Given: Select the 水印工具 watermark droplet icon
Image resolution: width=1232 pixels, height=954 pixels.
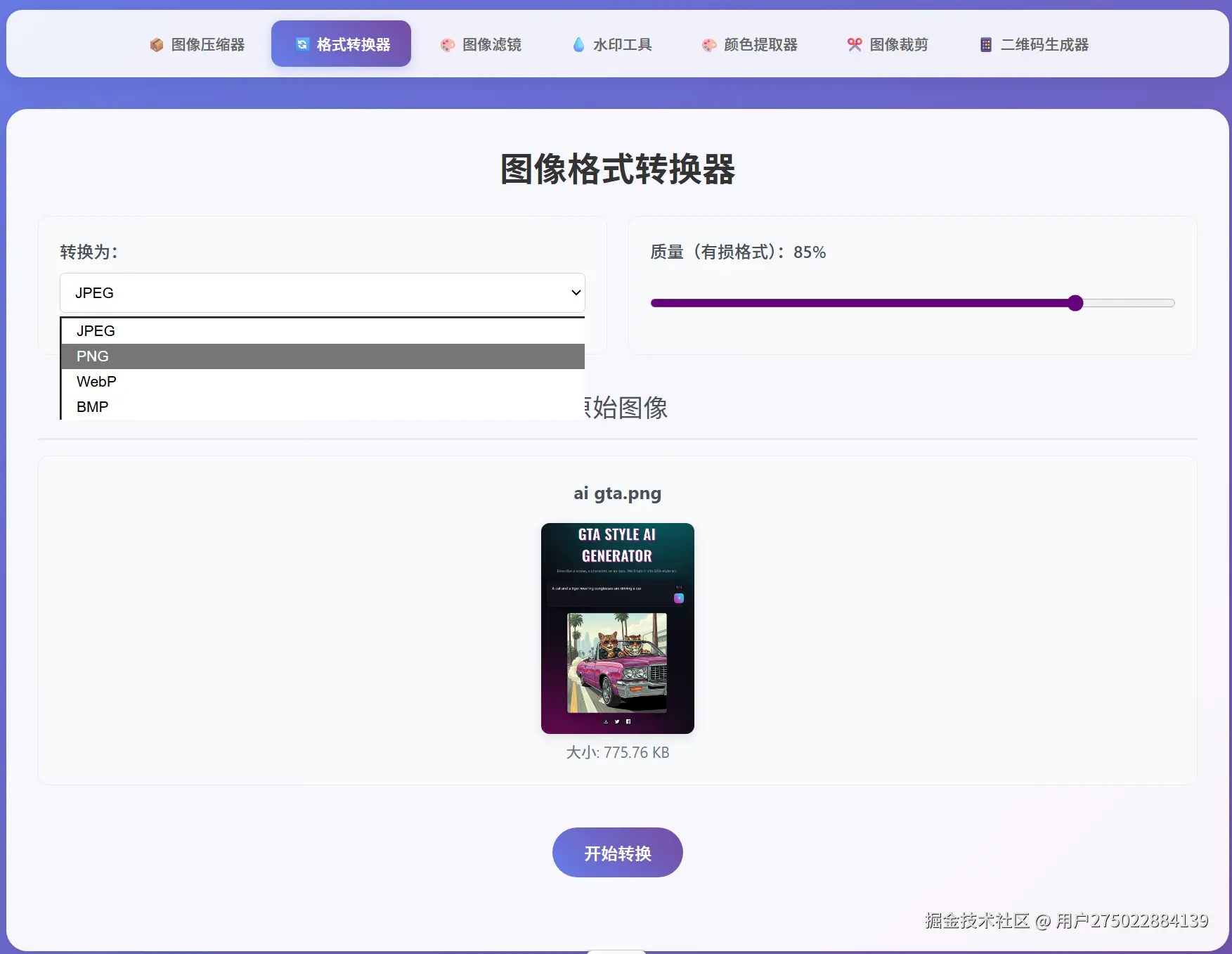Looking at the screenshot, I should (578, 44).
